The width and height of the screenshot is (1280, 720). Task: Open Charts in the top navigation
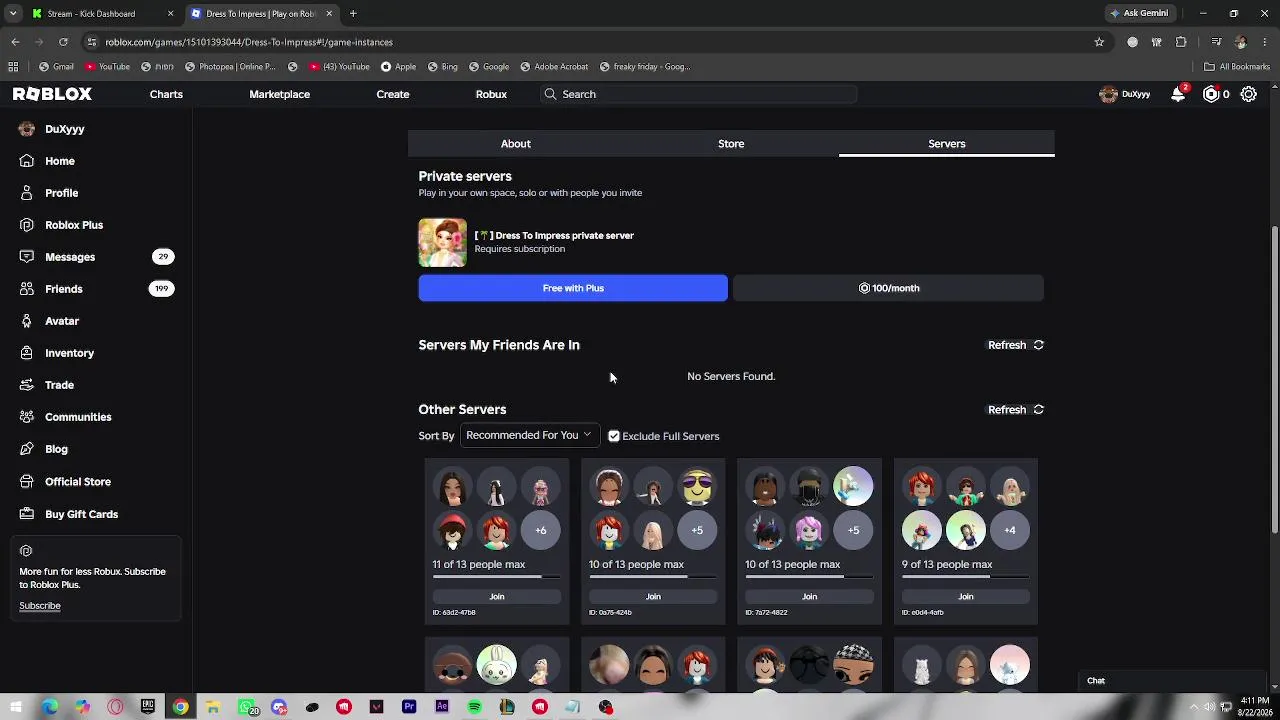166,94
